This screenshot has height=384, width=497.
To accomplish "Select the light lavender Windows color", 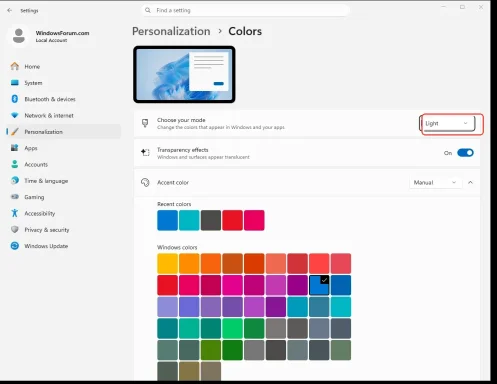I will pos(167,307).
